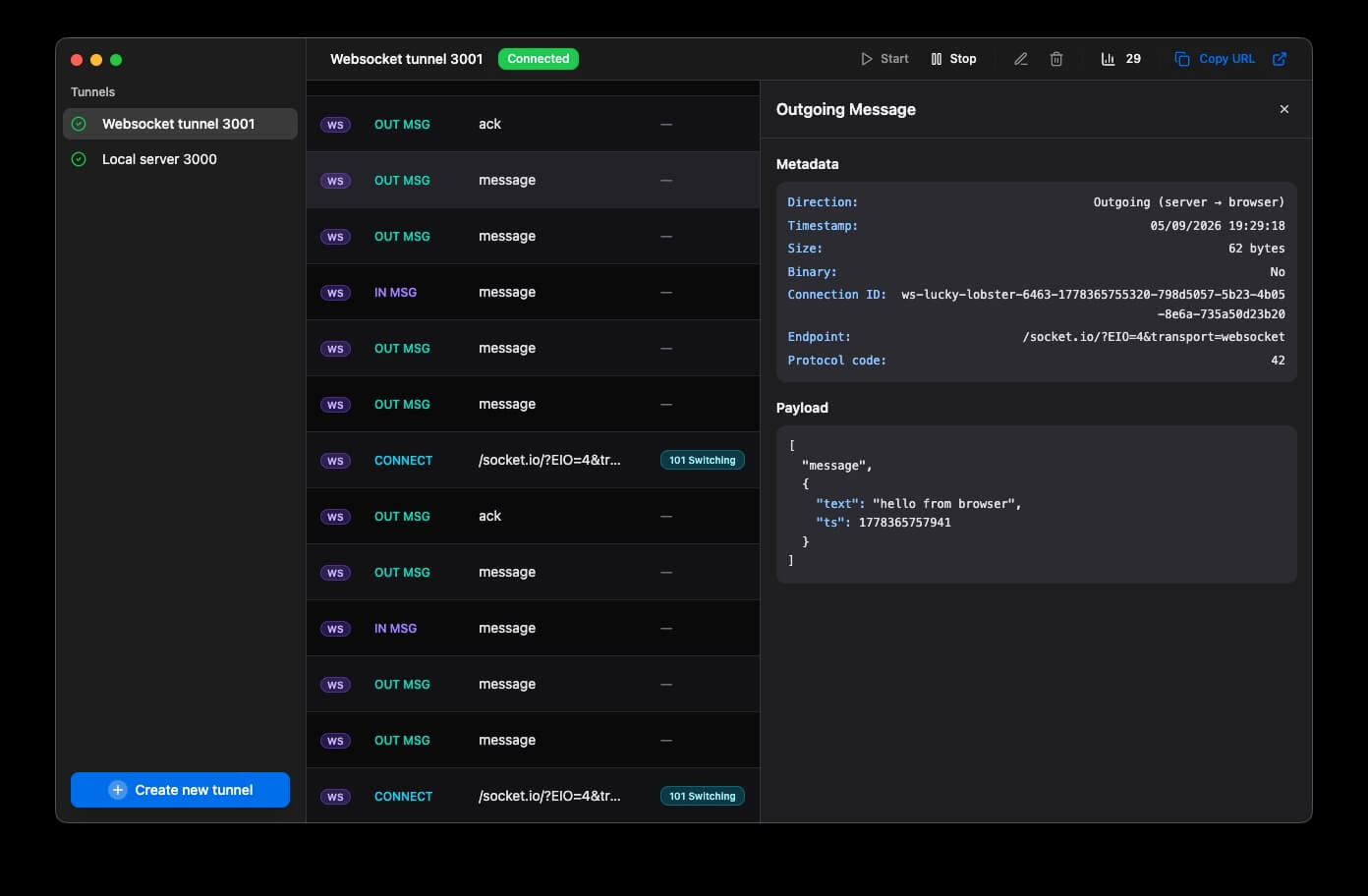Click the Outgoing Message panel title
Screen dimensions: 1368x896
point(846,109)
